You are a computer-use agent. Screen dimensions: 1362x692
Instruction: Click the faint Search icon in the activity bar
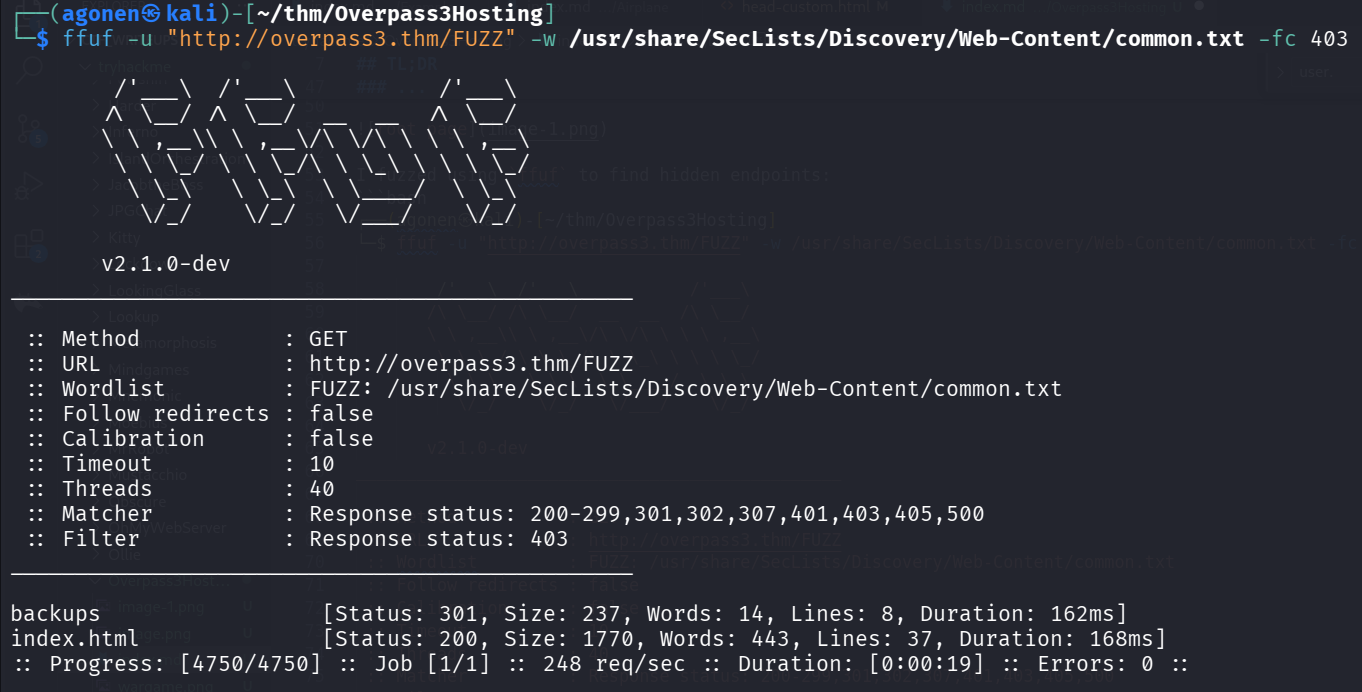pos(30,68)
